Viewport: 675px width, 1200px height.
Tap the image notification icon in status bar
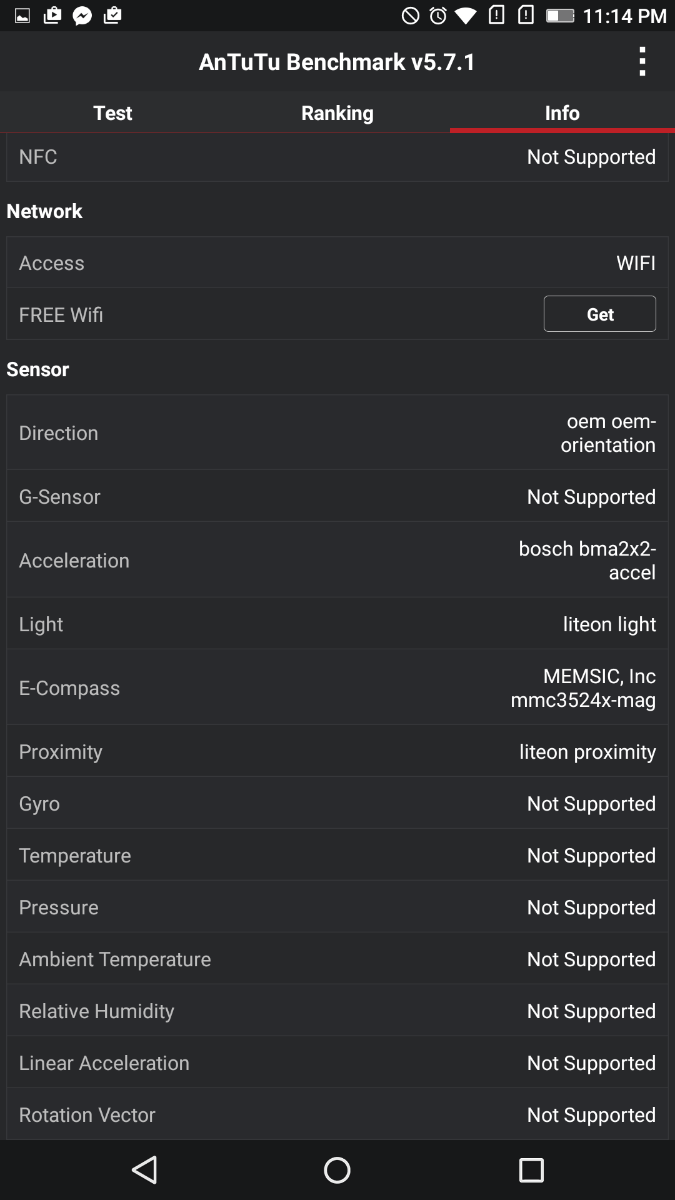[22, 15]
